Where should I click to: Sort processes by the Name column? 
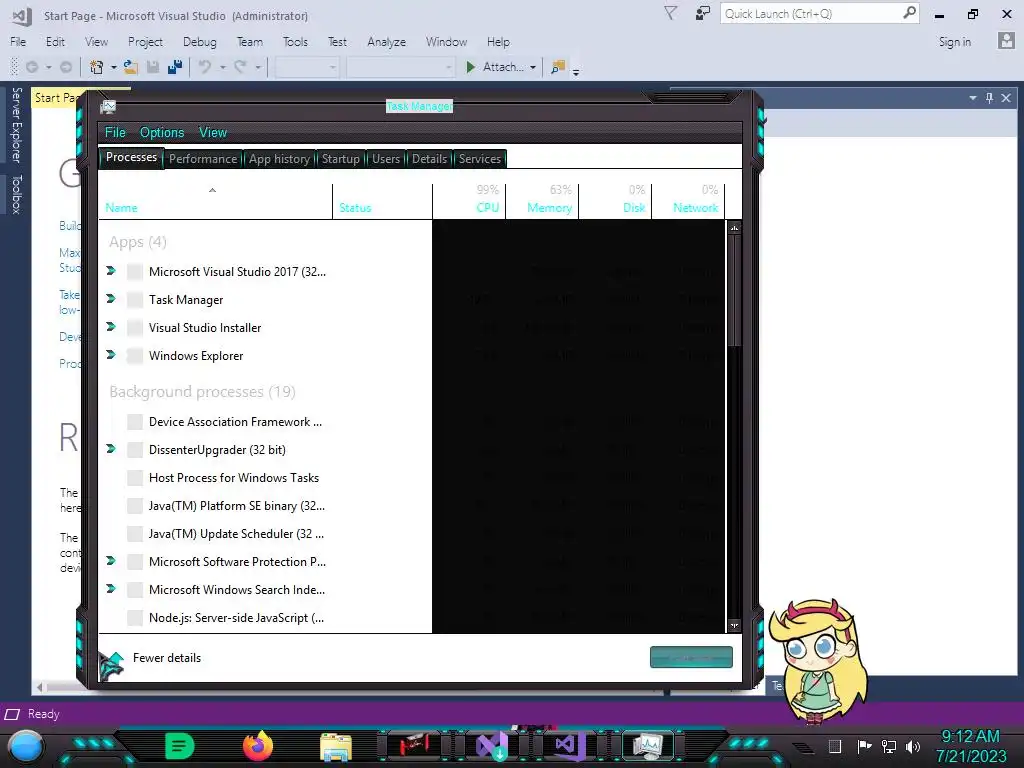coord(216,200)
